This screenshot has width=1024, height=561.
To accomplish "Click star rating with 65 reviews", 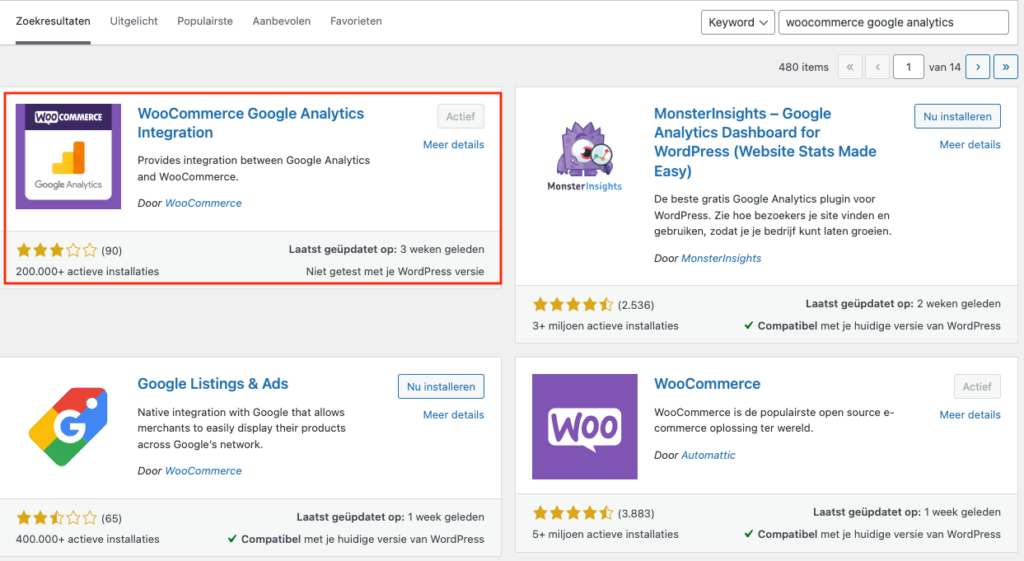I will point(57,519).
